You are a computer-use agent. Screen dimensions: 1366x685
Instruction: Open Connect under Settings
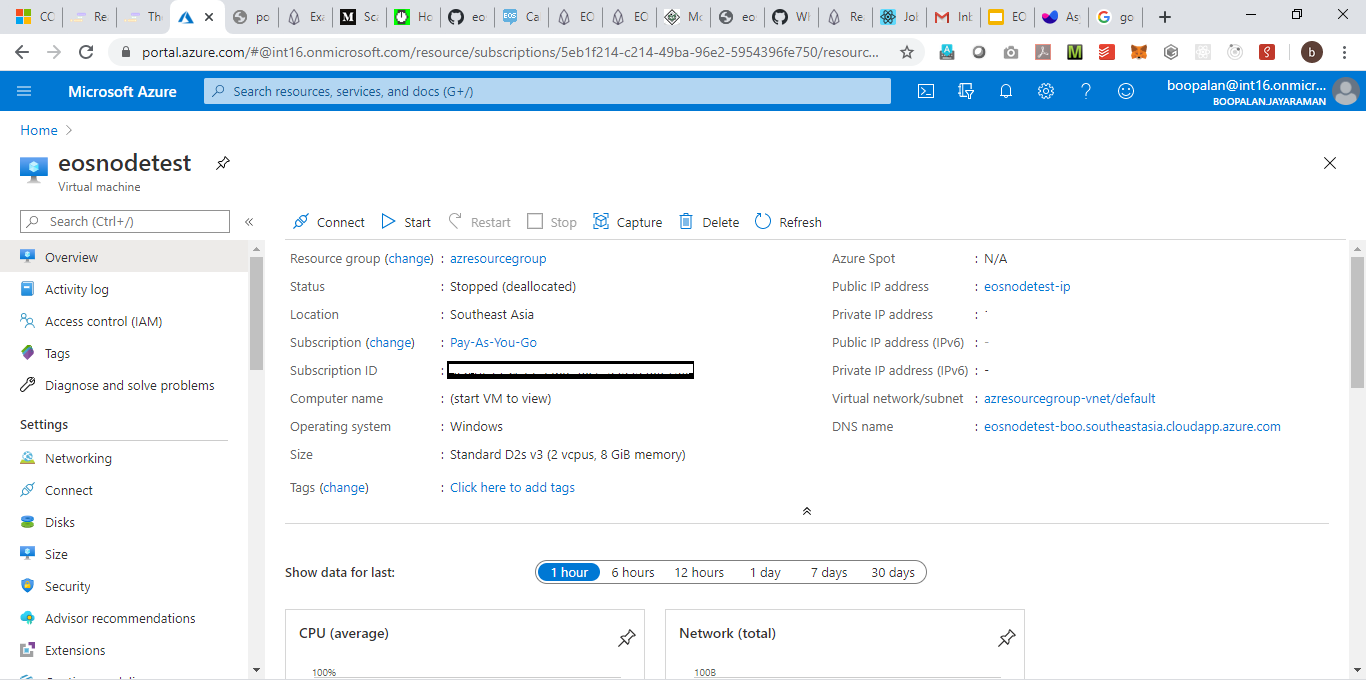(x=124, y=490)
